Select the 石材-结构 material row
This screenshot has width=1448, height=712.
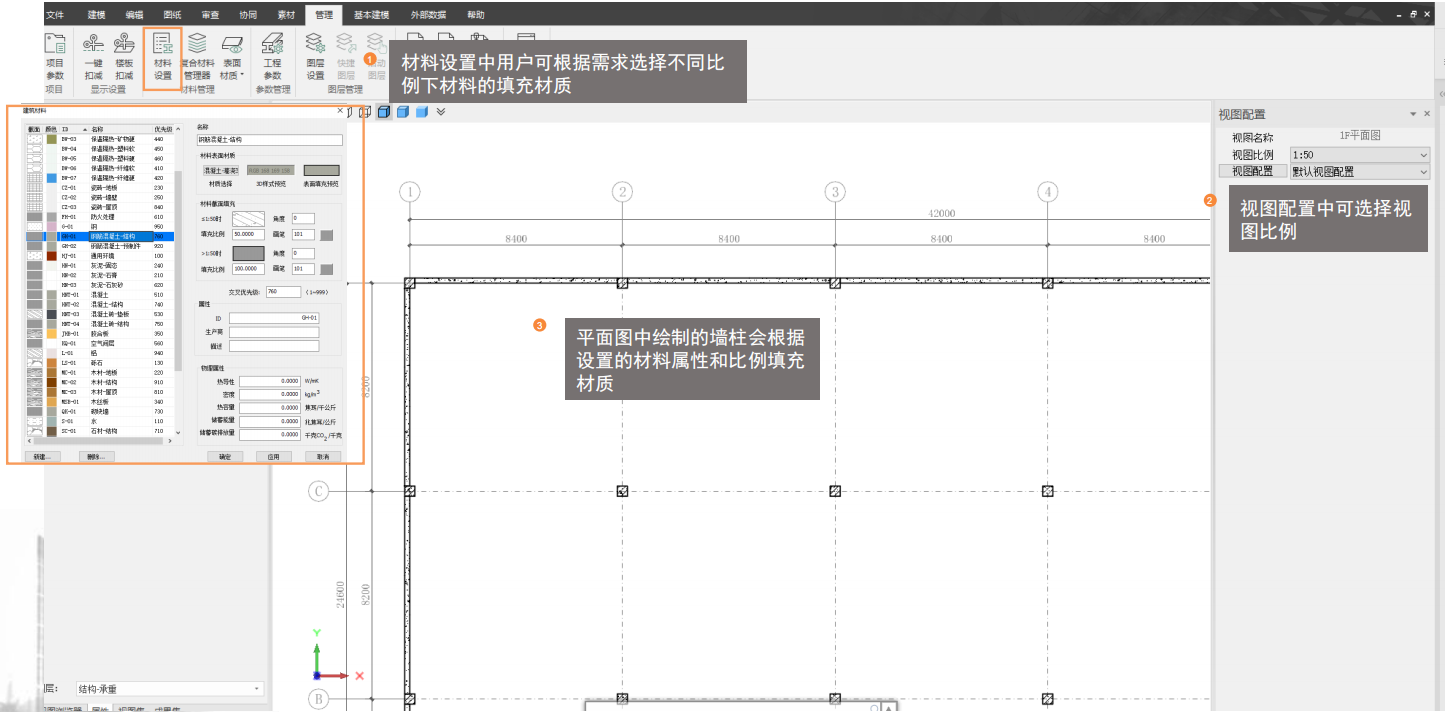(x=100, y=431)
